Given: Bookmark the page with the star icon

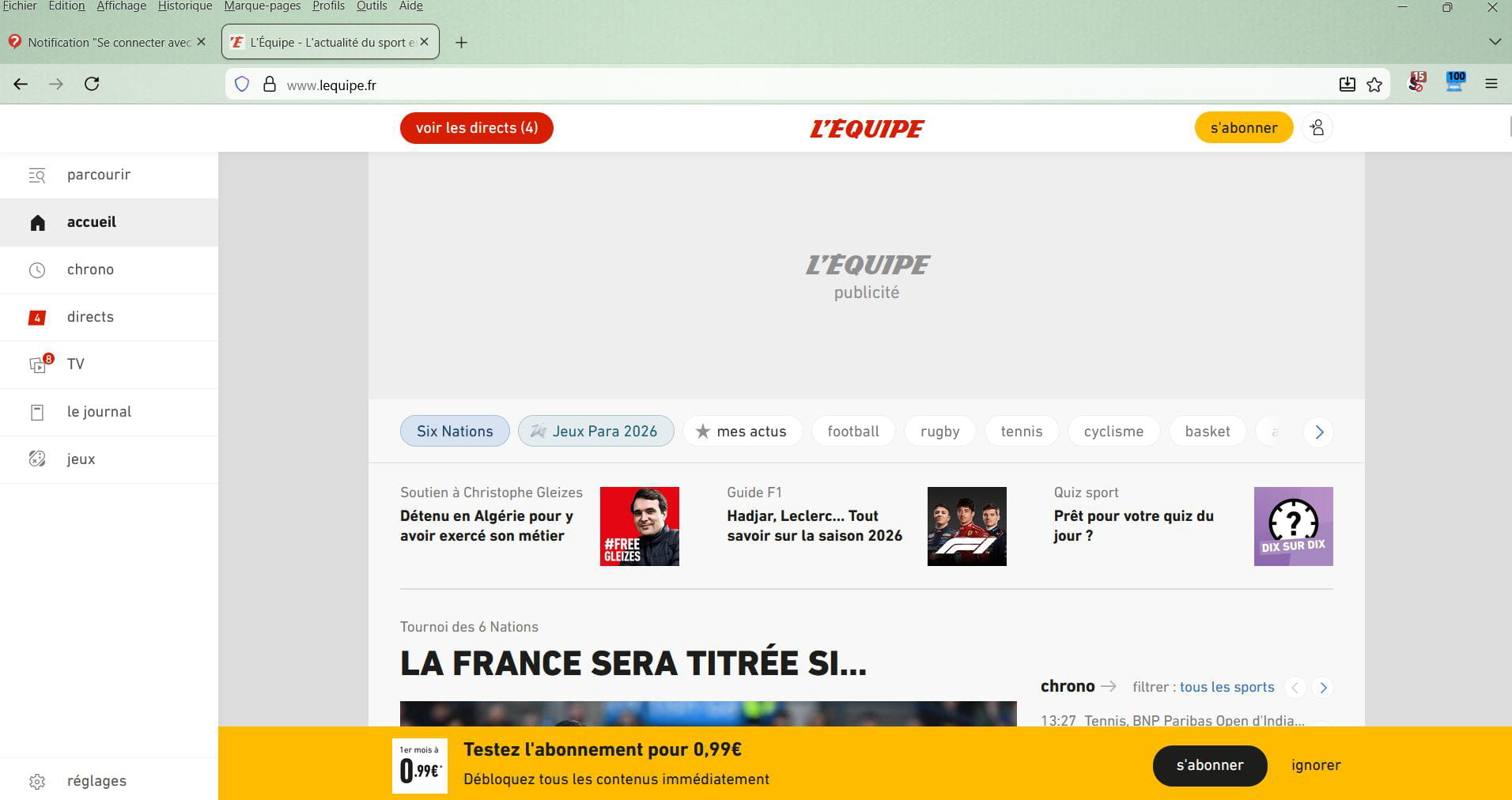Looking at the screenshot, I should [x=1374, y=85].
